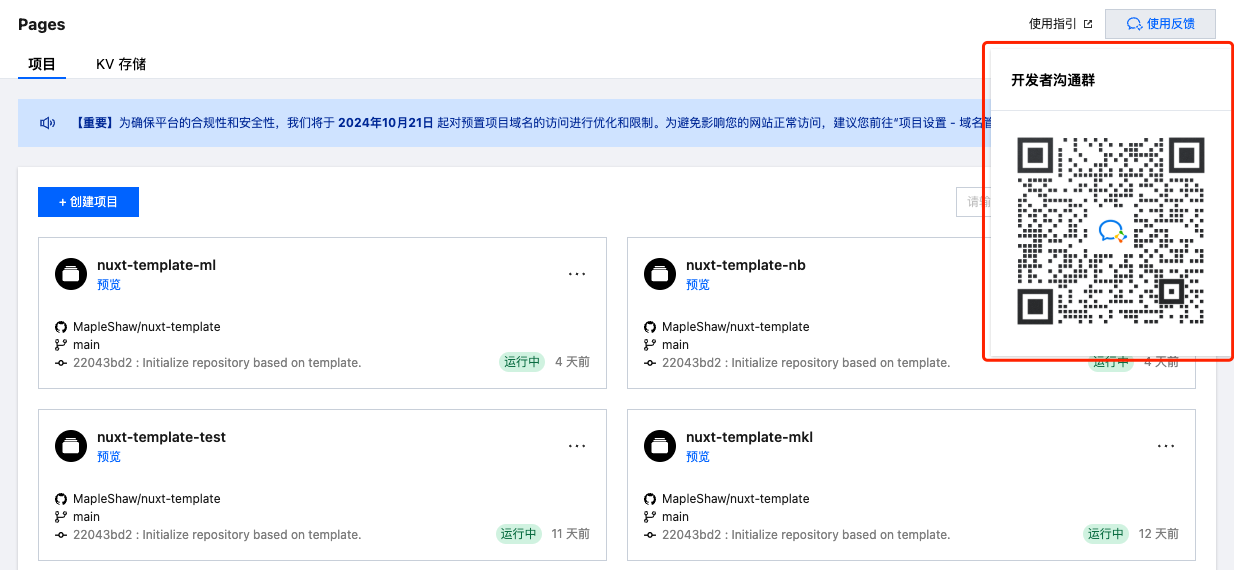This screenshot has height=570, width=1234.
Task: Switch to the 项目 tab
Action: [x=42, y=64]
